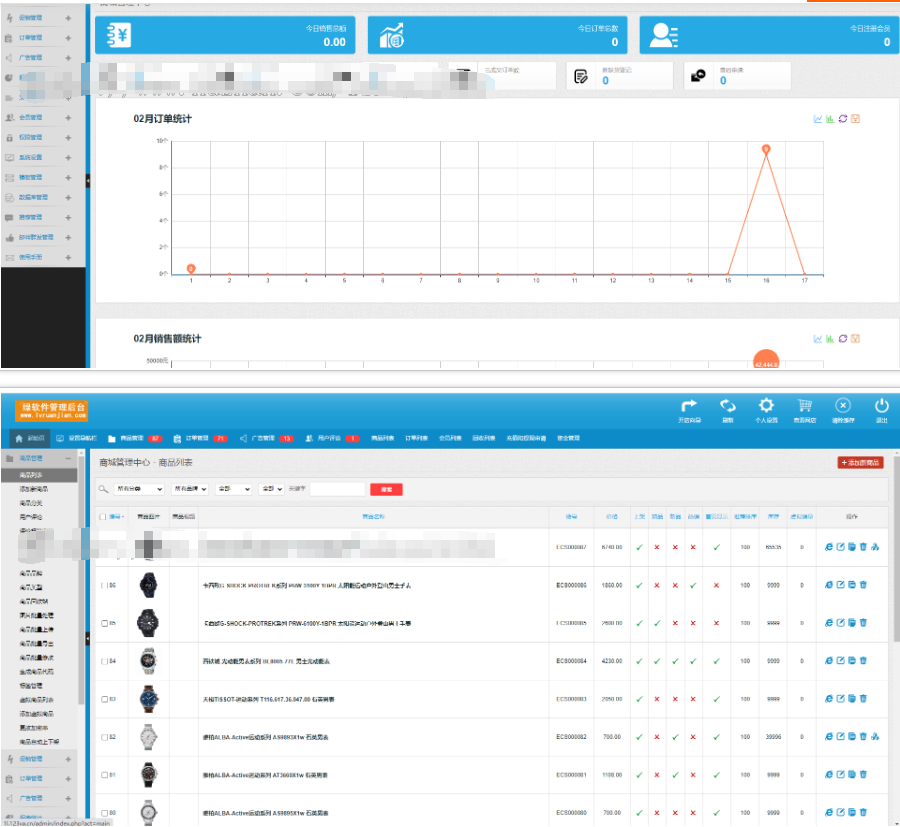Click browser view icon for product ECS000081
The height and width of the screenshot is (827, 900).
click(x=829, y=774)
